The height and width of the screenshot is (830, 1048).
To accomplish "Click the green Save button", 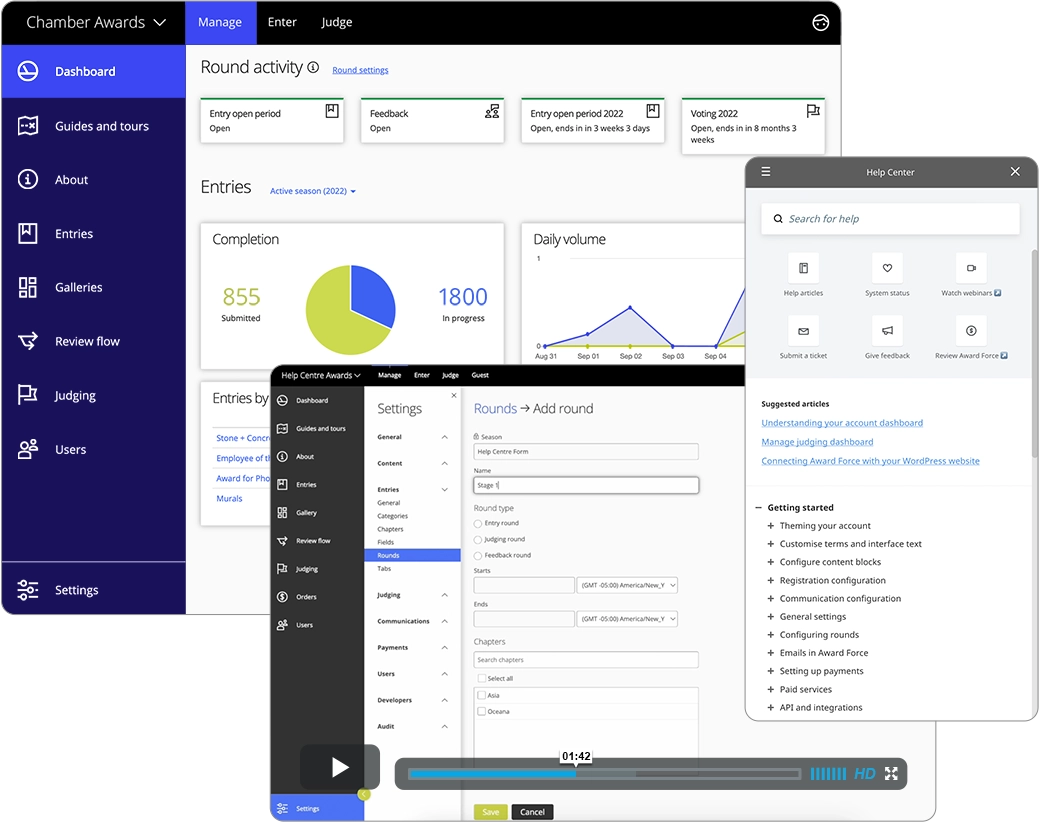I will [490, 812].
